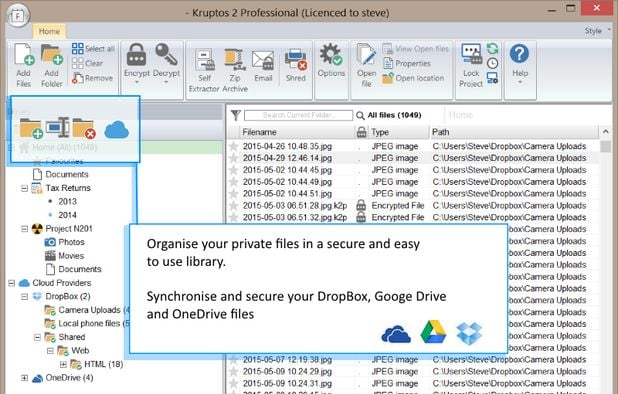Click the Email envelope icon
Viewport: 618px width, 394px height.
click(x=263, y=61)
